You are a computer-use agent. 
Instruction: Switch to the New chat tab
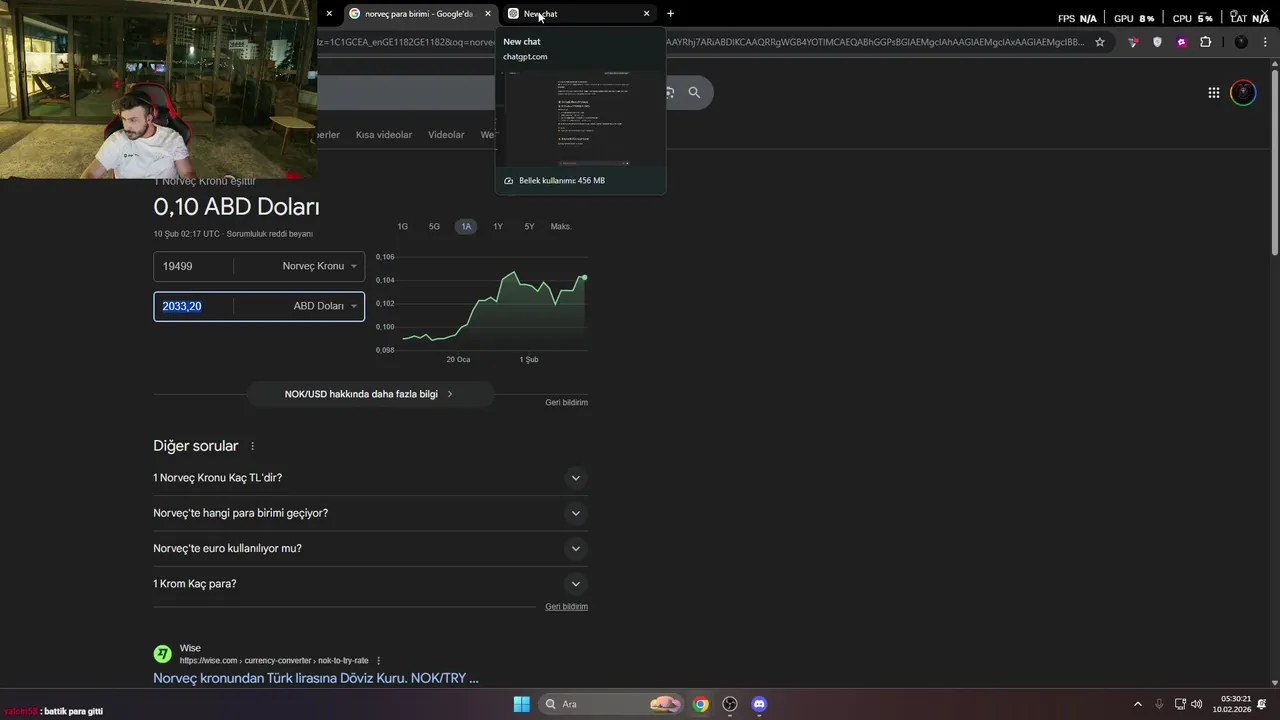coord(580,13)
